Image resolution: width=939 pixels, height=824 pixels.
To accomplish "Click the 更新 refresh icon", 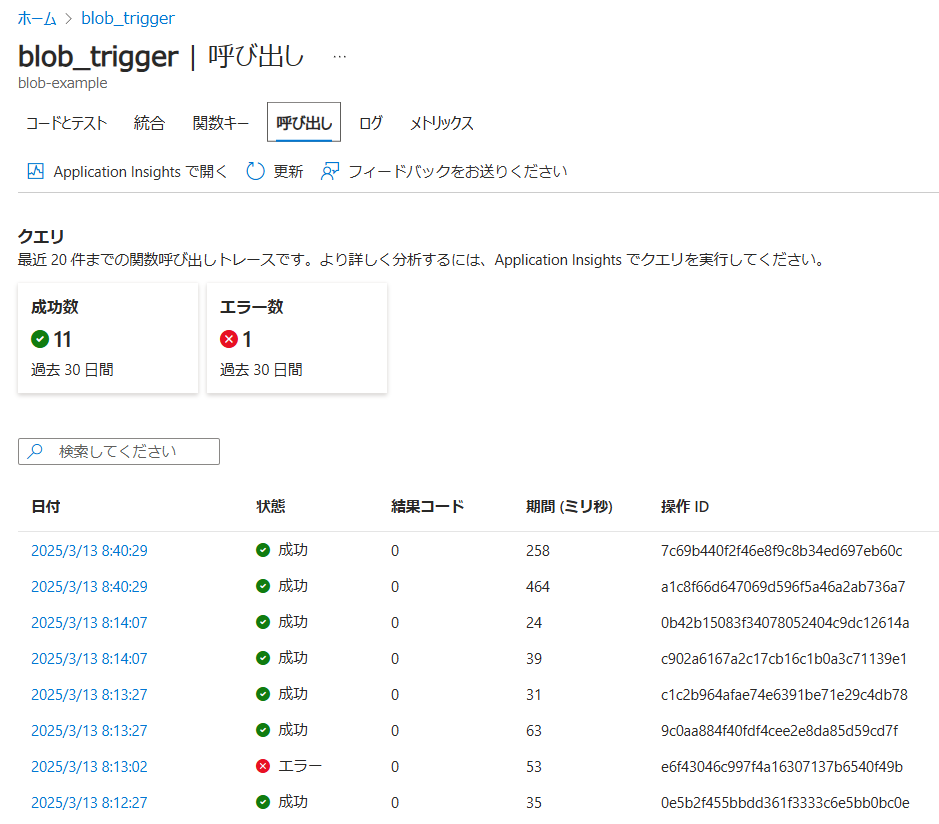I will 255,171.
